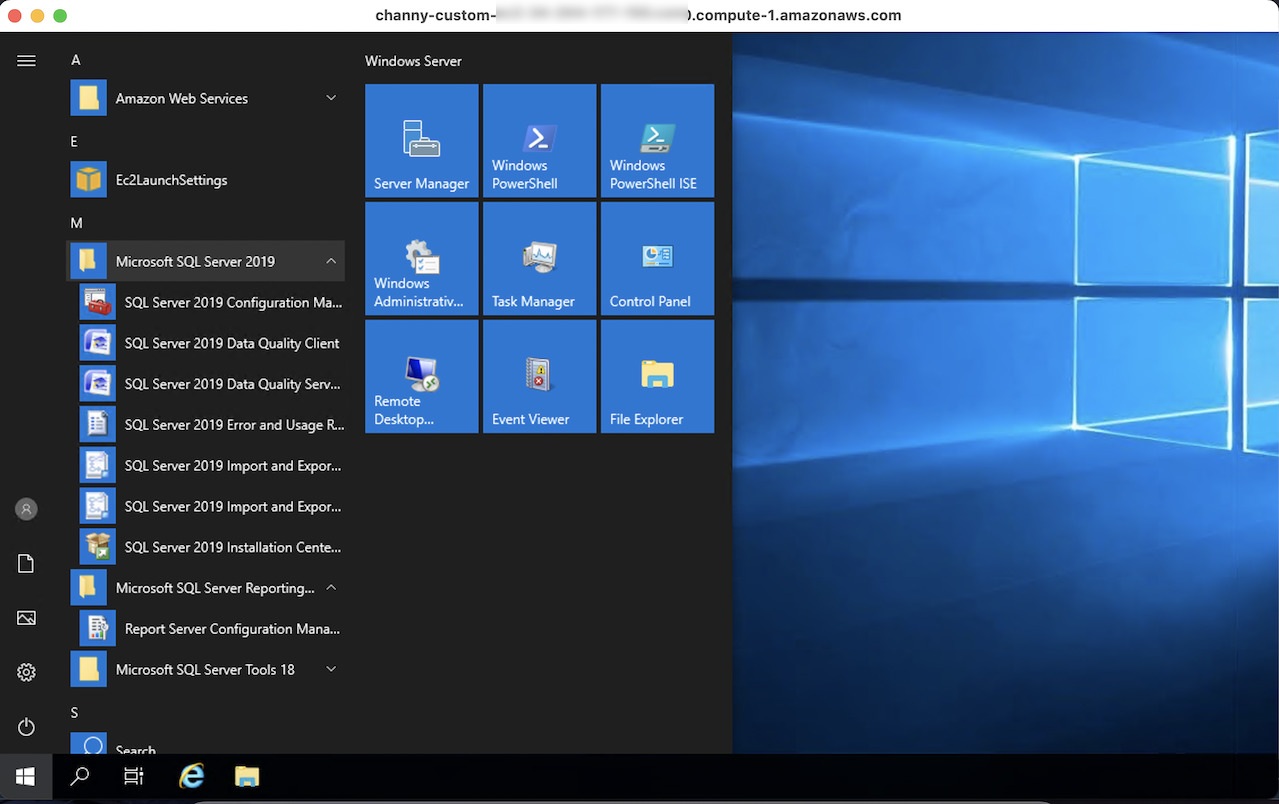
Task: Click the Windows Start button
Action: click(26, 776)
